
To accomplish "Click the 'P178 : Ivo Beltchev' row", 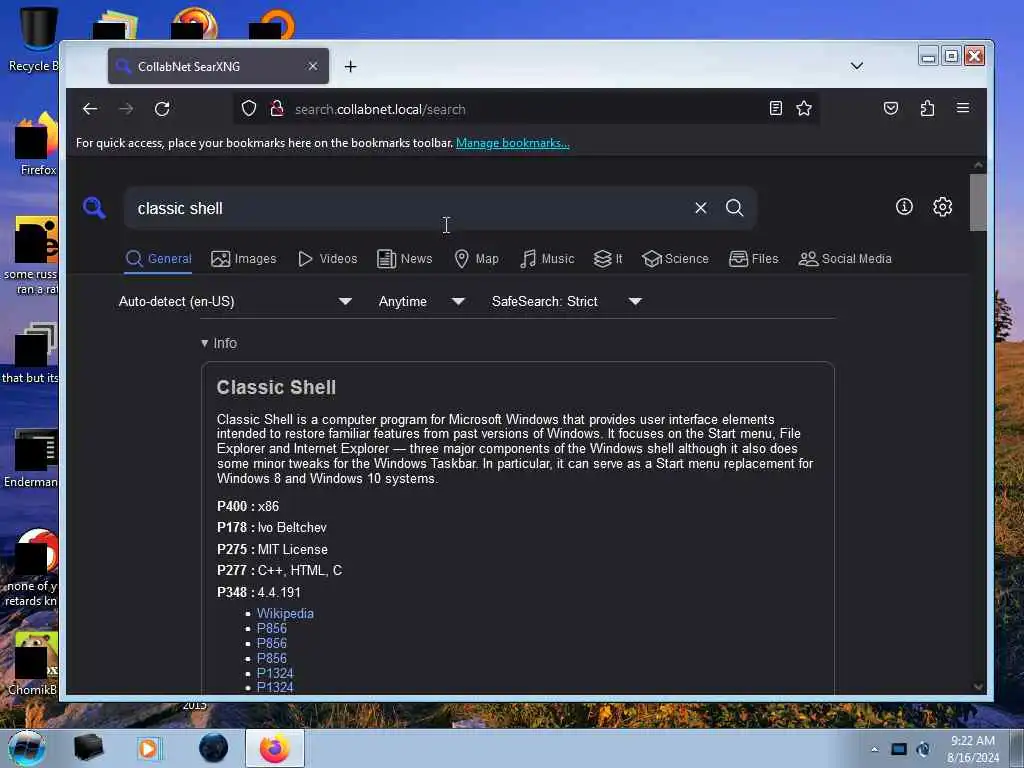I will (272, 528).
